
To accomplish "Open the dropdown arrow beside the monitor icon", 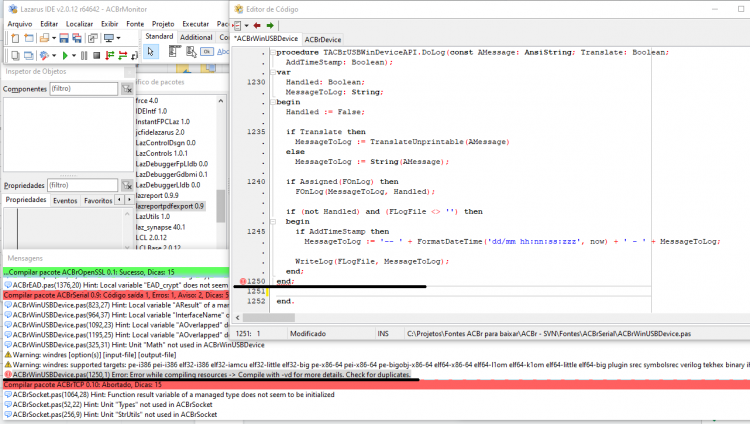I will click(x=118, y=38).
